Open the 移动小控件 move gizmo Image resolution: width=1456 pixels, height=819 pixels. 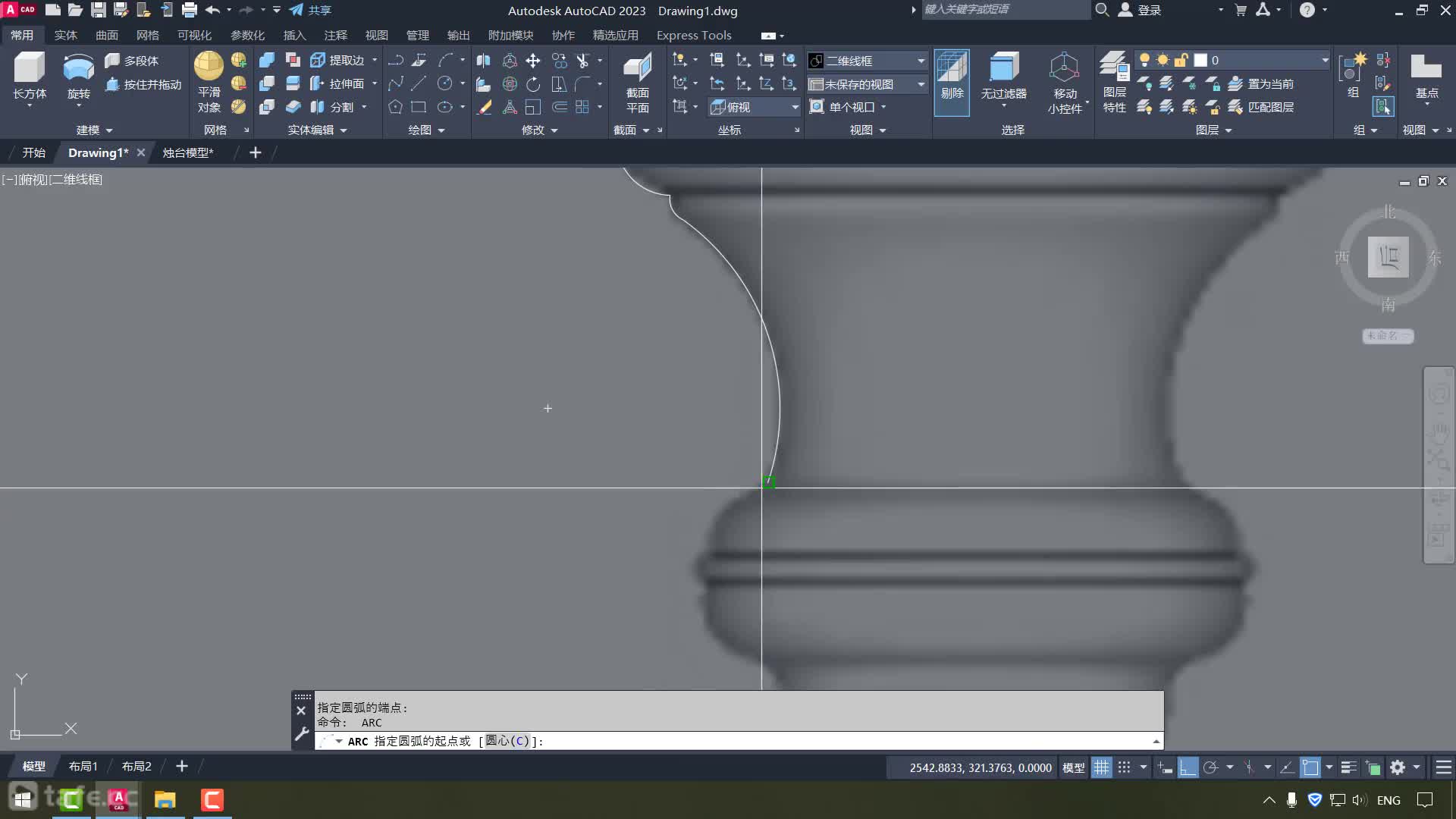(1065, 82)
